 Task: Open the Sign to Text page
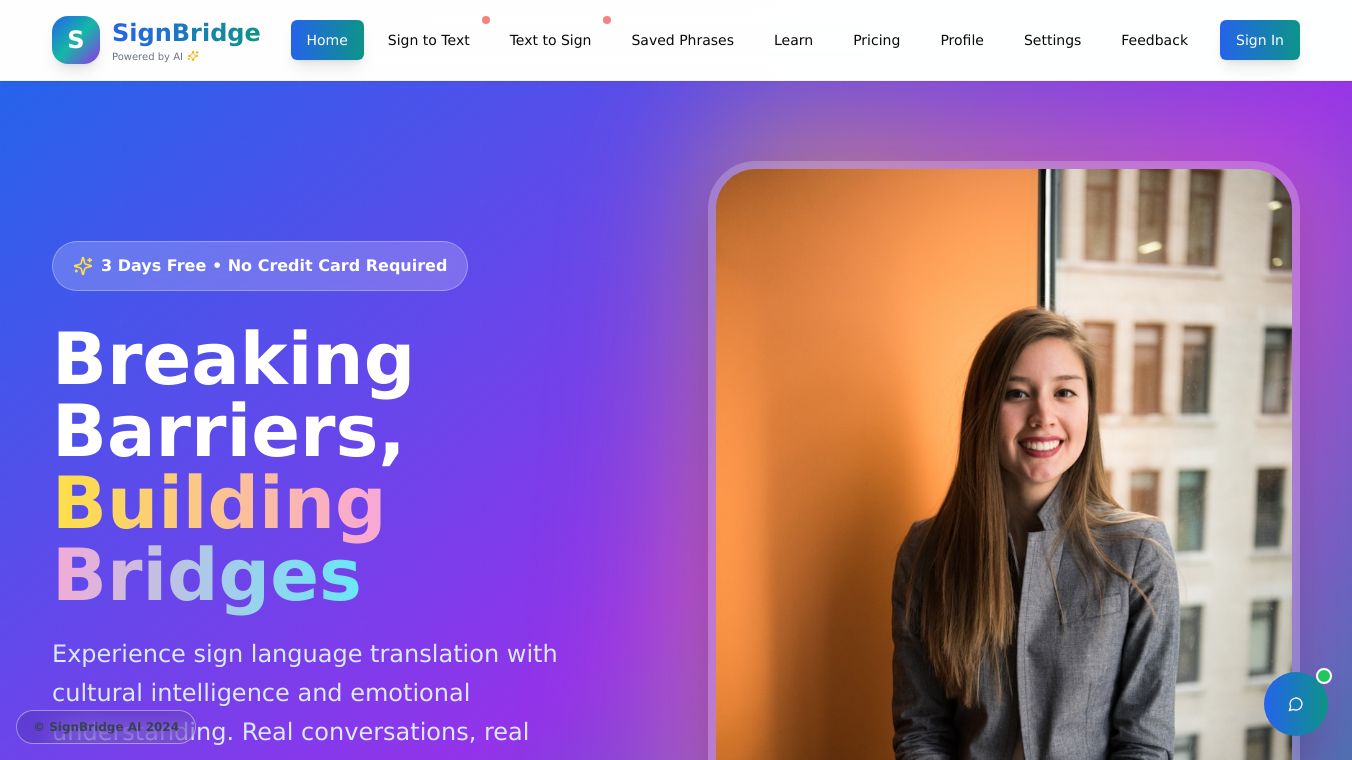(428, 40)
